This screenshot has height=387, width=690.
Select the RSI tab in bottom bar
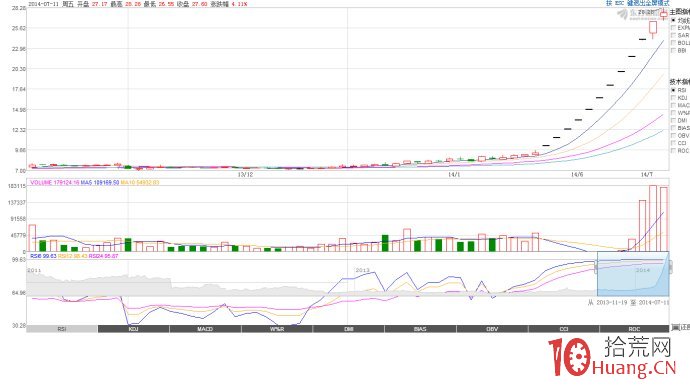(62, 329)
